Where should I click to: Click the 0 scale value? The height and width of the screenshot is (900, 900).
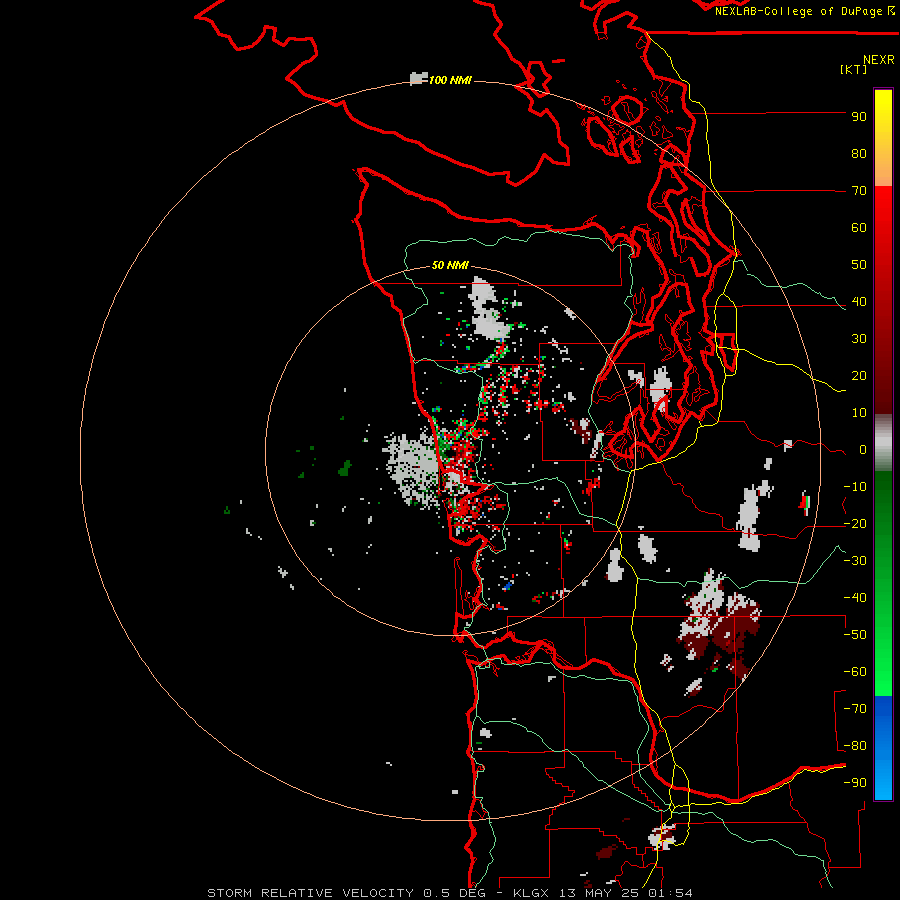(x=863, y=450)
